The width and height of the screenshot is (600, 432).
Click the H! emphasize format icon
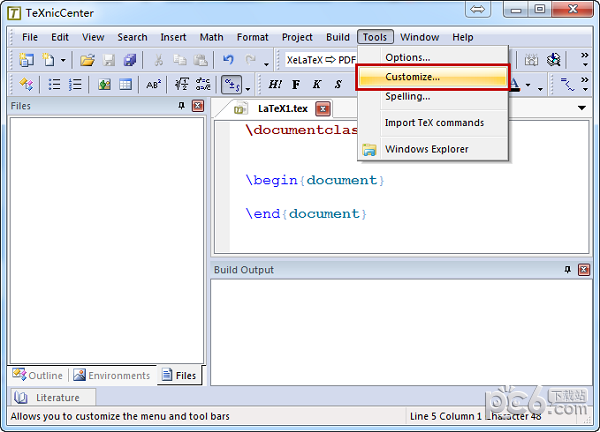(275, 84)
